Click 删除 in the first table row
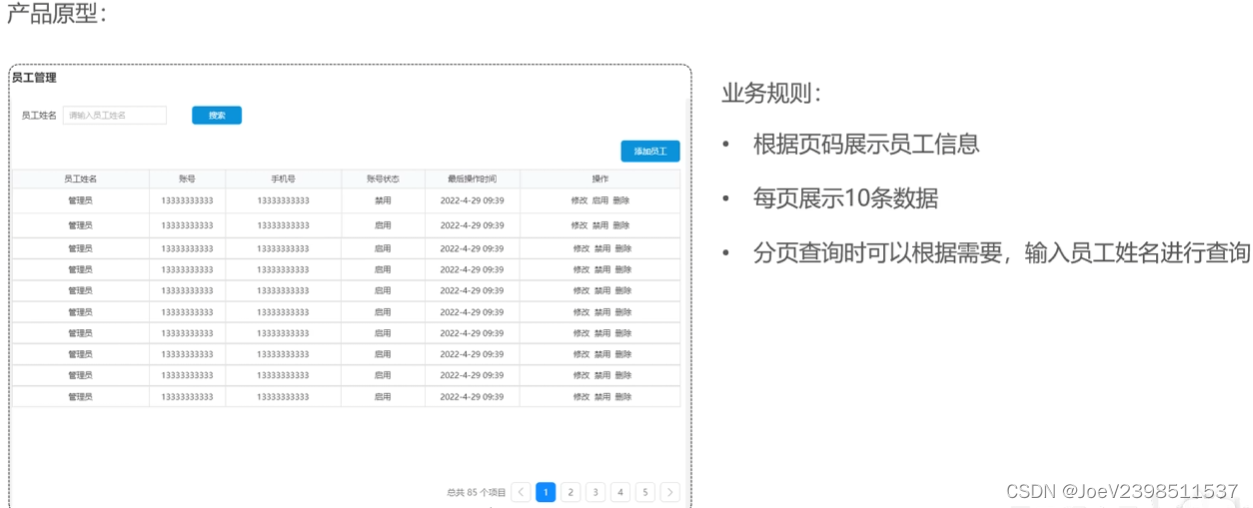This screenshot has width=1253, height=508. [x=622, y=201]
